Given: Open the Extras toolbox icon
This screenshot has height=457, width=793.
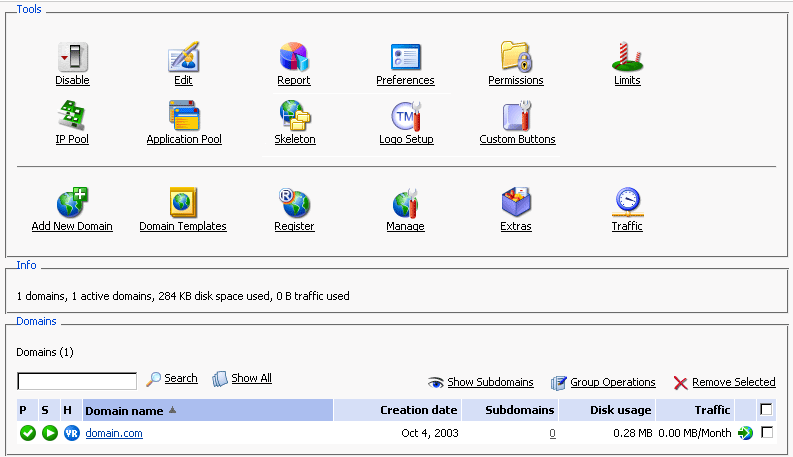Looking at the screenshot, I should click(516, 203).
